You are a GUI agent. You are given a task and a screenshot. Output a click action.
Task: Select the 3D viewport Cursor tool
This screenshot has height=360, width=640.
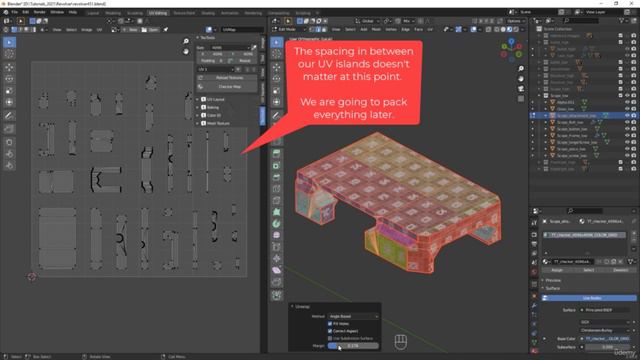click(x=277, y=54)
